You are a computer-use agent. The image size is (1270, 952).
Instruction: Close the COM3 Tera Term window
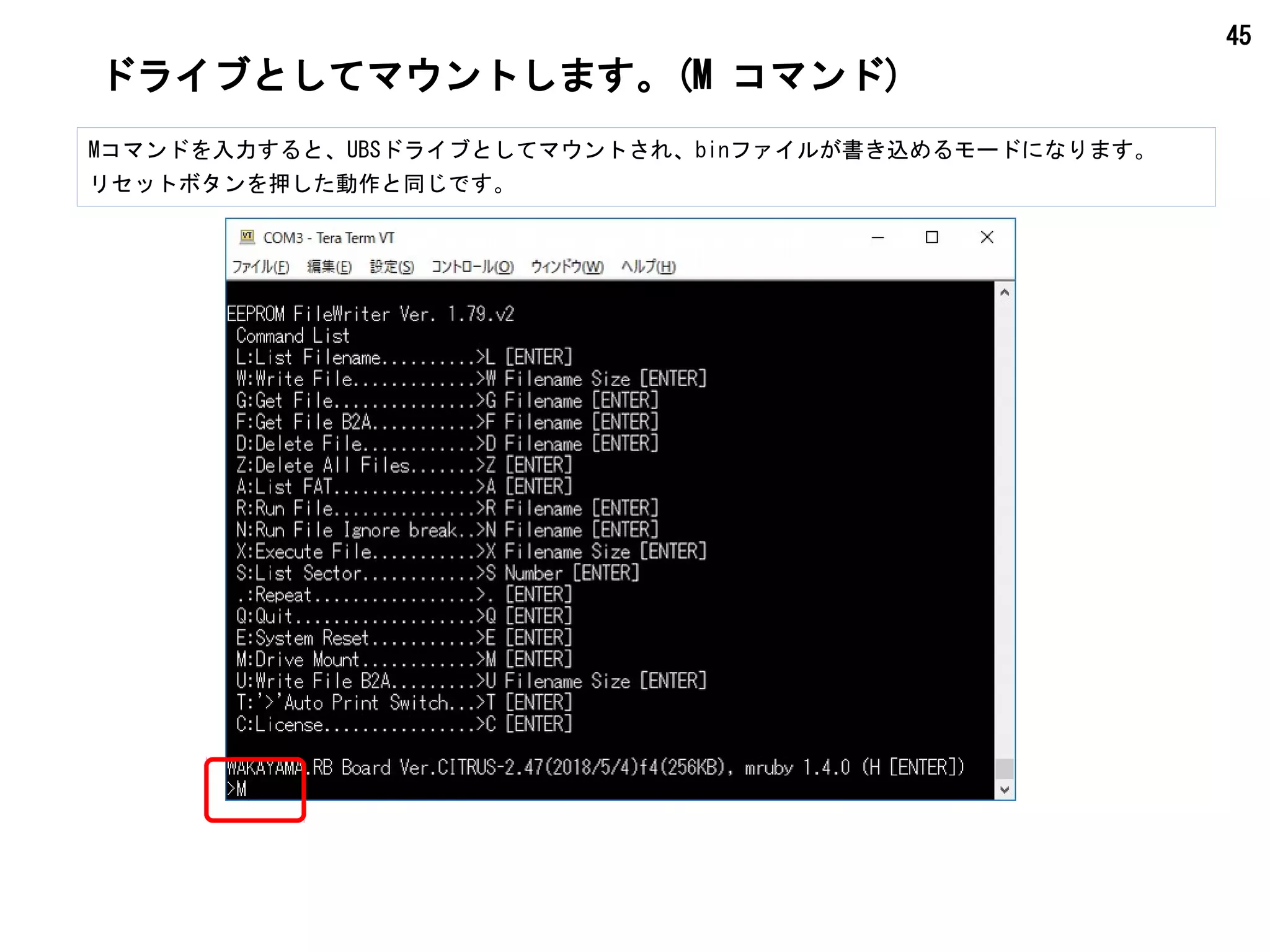(x=987, y=237)
